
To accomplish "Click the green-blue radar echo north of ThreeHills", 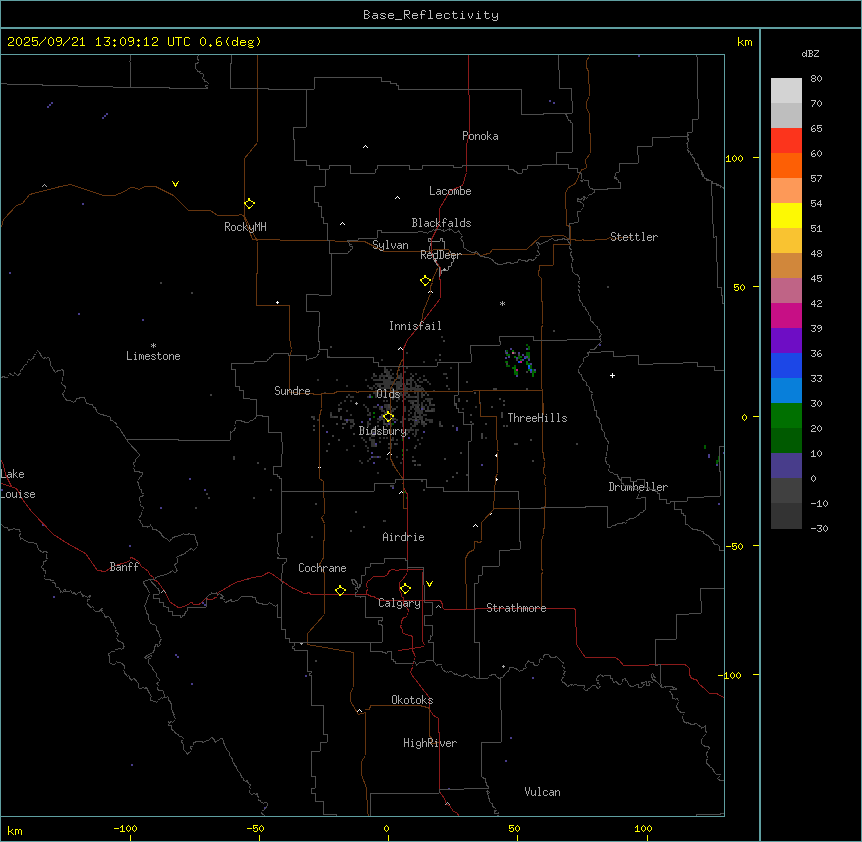I will pyautogui.click(x=519, y=360).
